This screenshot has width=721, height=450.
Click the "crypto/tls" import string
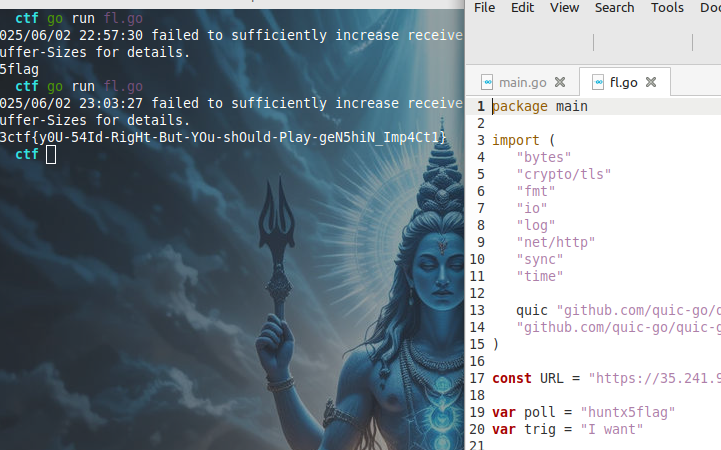pos(564,174)
